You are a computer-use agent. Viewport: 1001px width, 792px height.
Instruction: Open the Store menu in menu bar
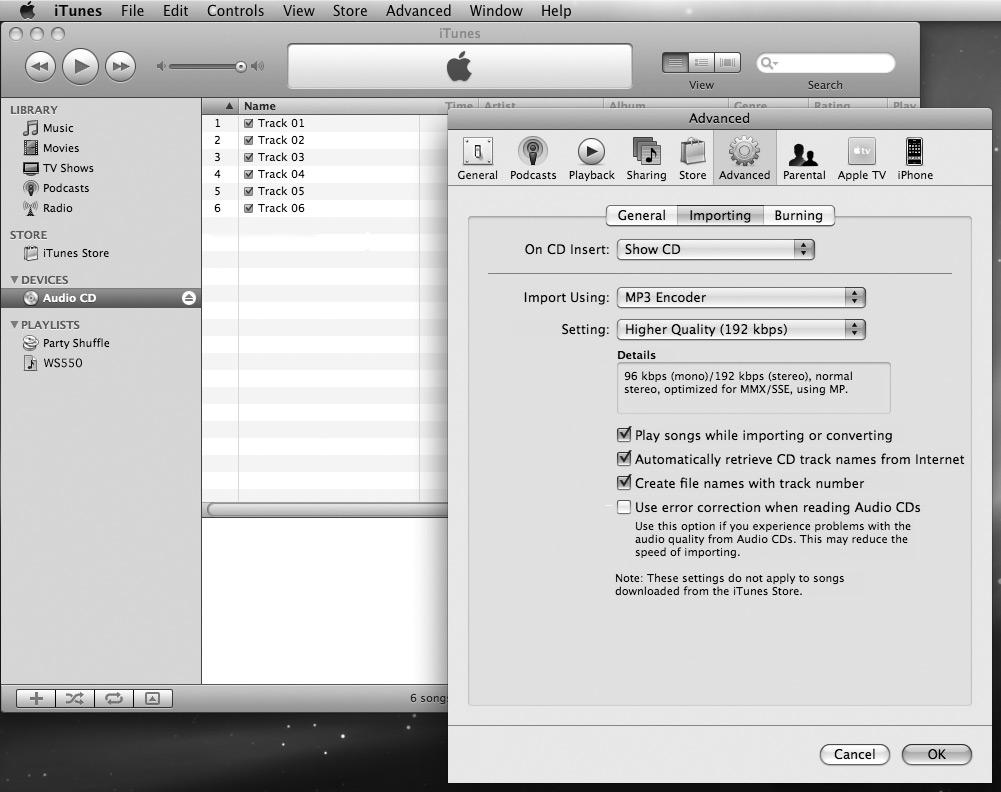[x=350, y=10]
